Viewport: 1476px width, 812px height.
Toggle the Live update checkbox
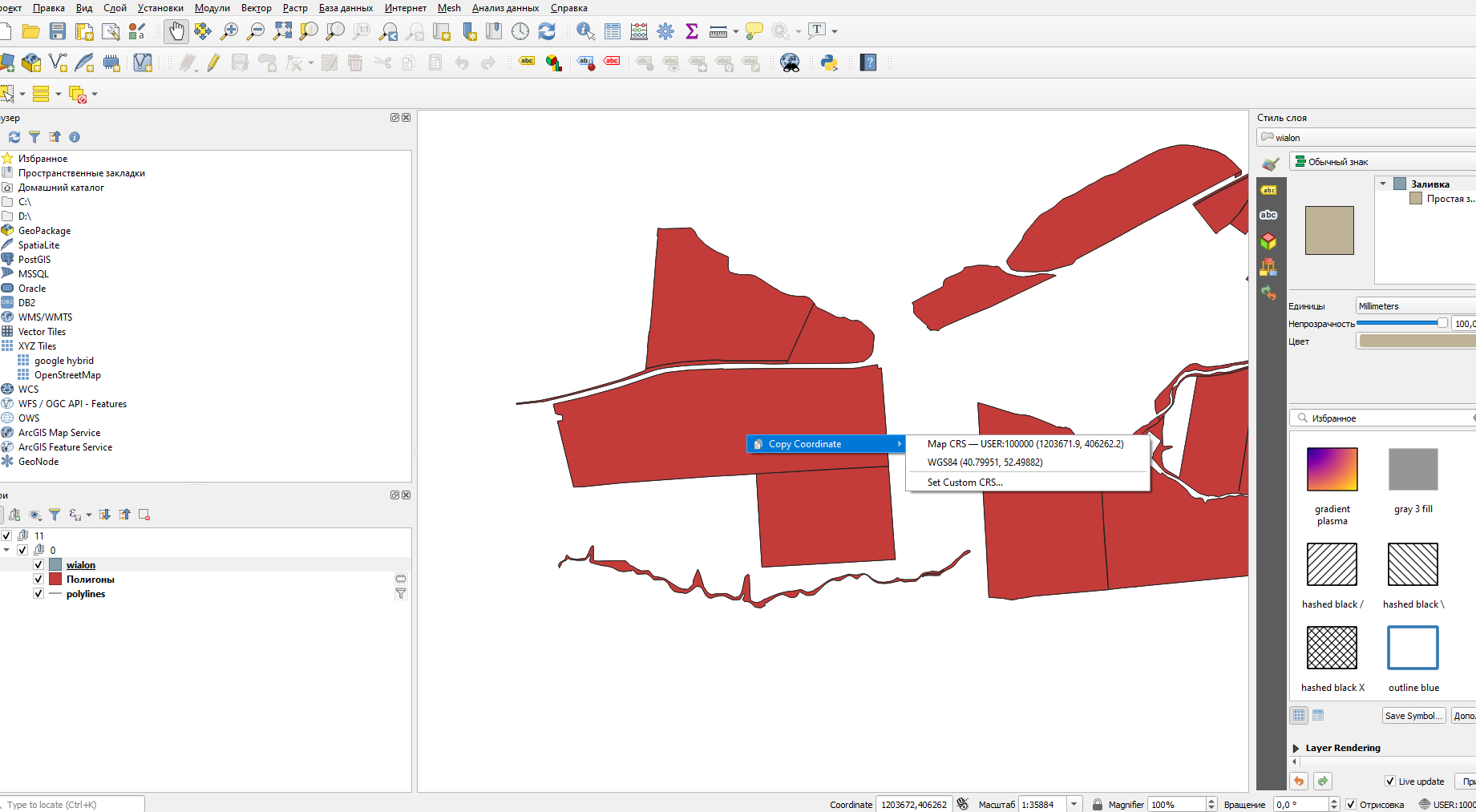pos(1390,781)
